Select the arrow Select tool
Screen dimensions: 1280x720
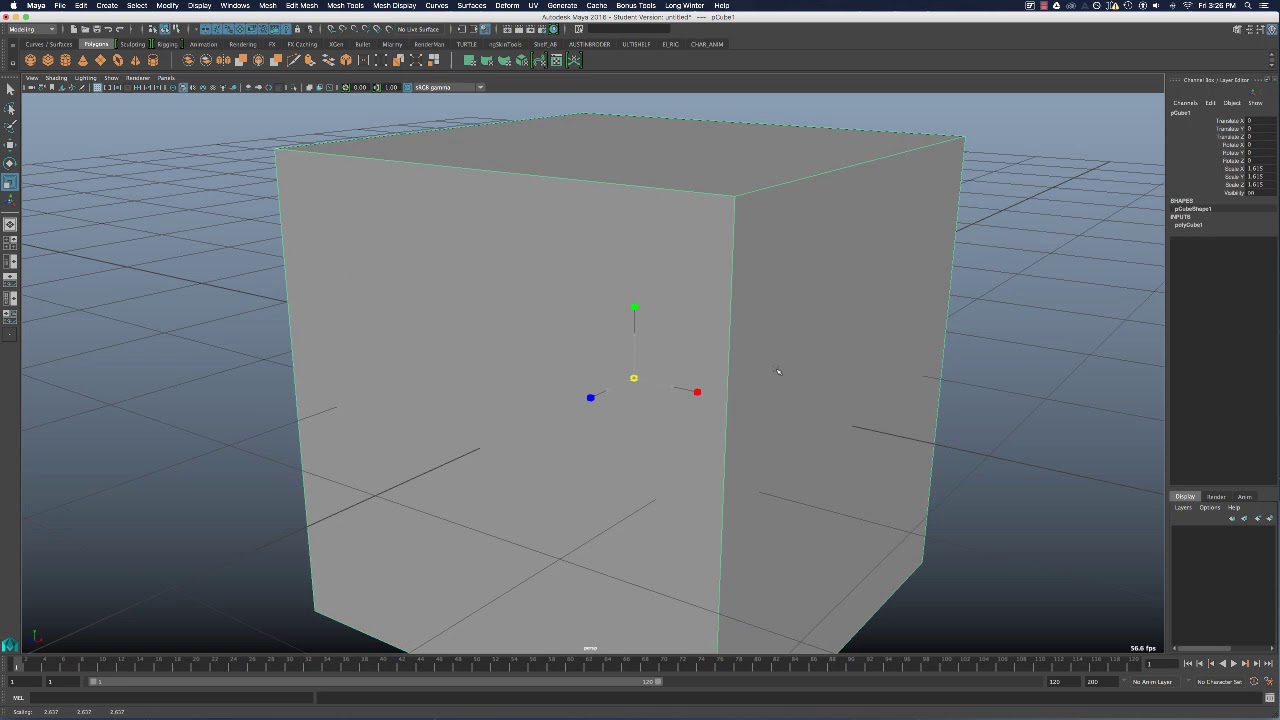click(x=10, y=90)
